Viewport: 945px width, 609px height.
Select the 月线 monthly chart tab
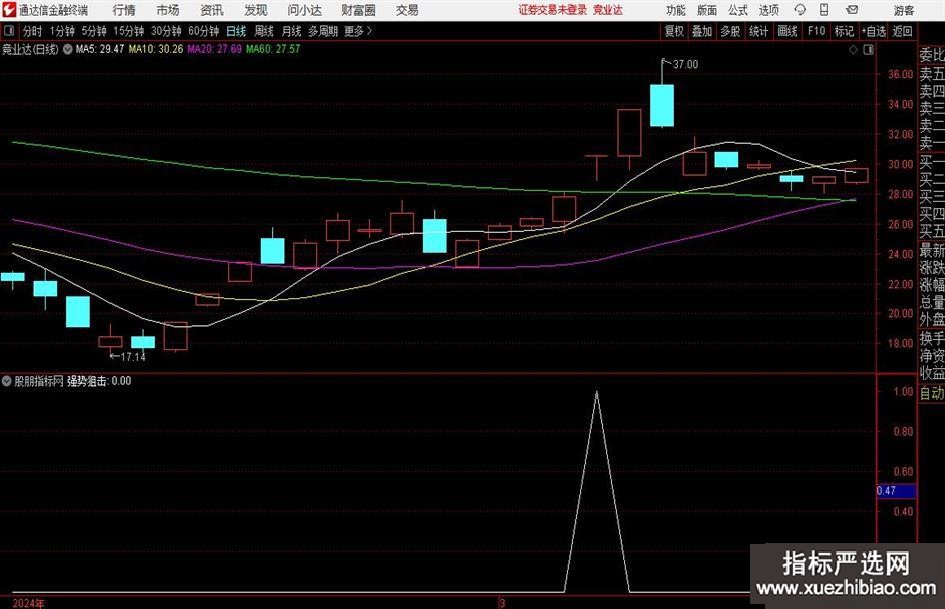(291, 31)
